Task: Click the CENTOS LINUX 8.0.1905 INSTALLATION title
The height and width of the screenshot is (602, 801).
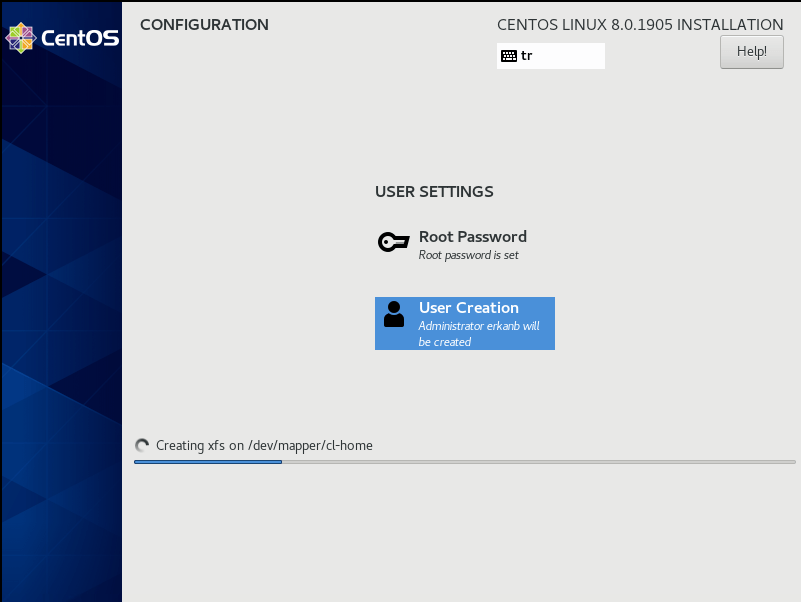Action: [x=640, y=25]
